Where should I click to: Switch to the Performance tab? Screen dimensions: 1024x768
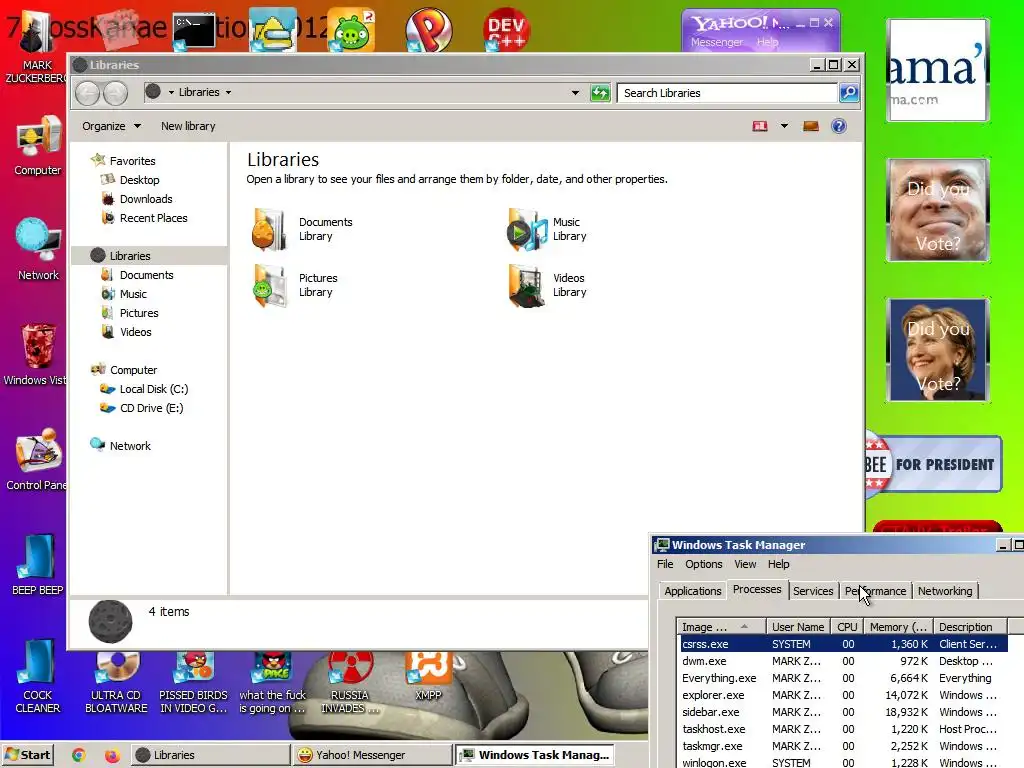coord(875,591)
